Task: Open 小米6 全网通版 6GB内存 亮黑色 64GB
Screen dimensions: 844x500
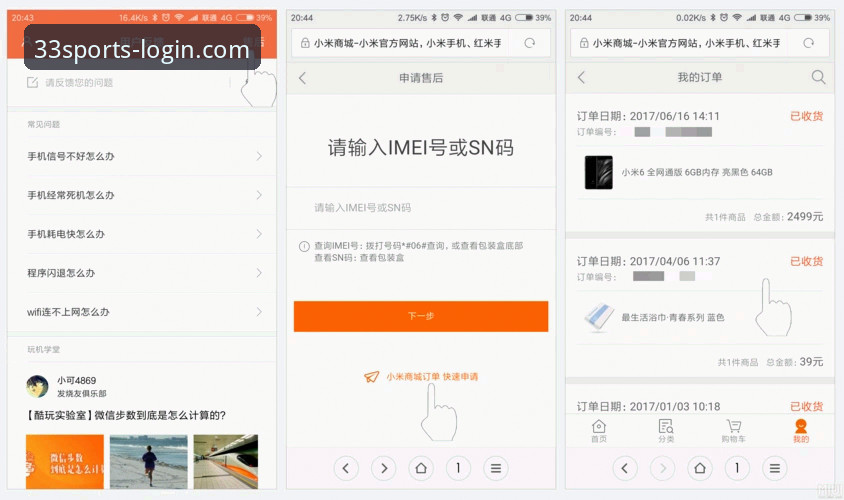Action: (x=697, y=172)
